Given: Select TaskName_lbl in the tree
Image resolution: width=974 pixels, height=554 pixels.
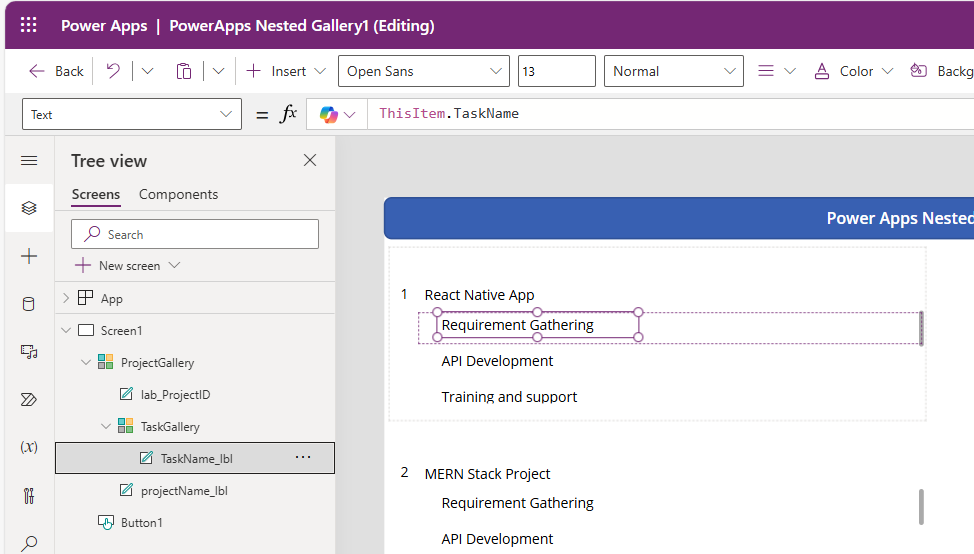Looking at the screenshot, I should [x=195, y=458].
